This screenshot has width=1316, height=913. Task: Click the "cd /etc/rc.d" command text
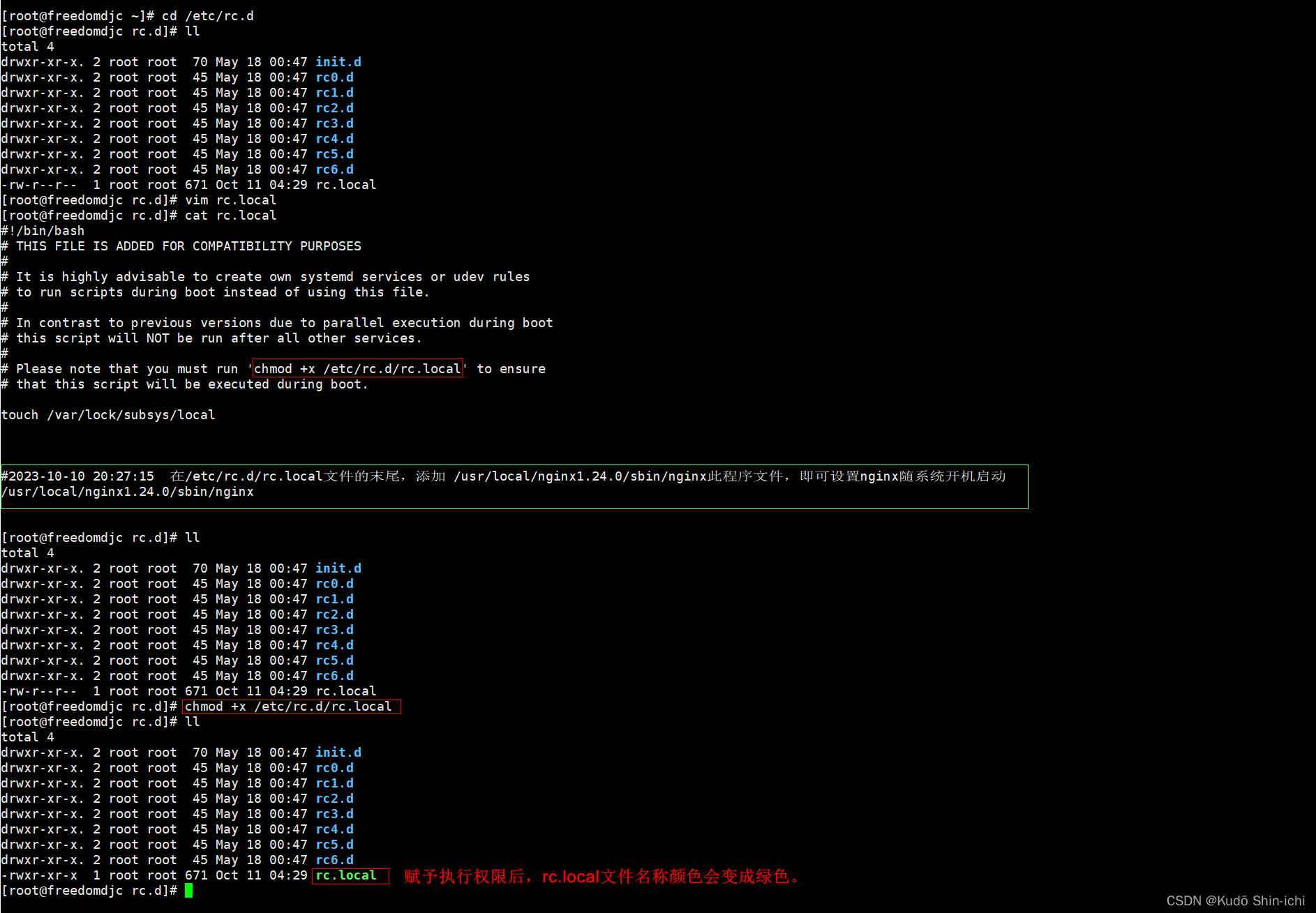pyautogui.click(x=208, y=16)
